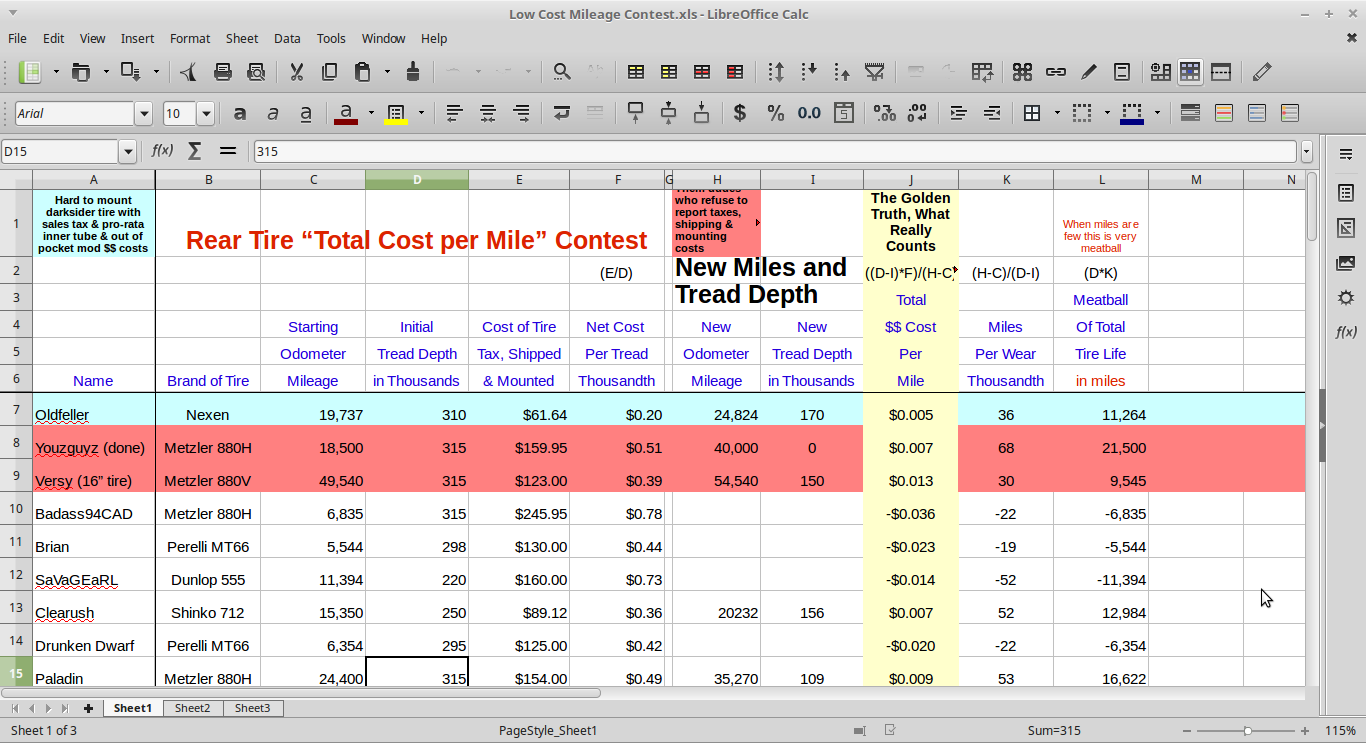The width and height of the screenshot is (1366, 743).
Task: Expand the font name dropdown
Action: [x=144, y=114]
